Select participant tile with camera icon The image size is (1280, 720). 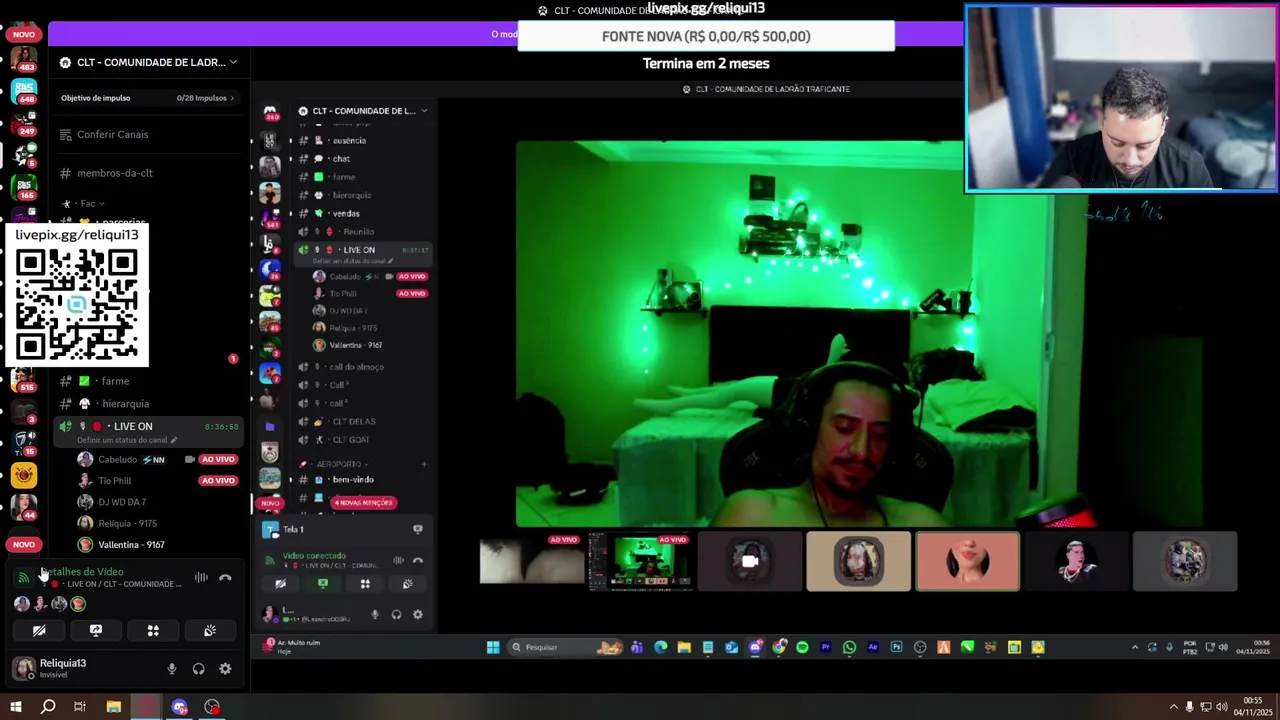pyautogui.click(x=750, y=561)
